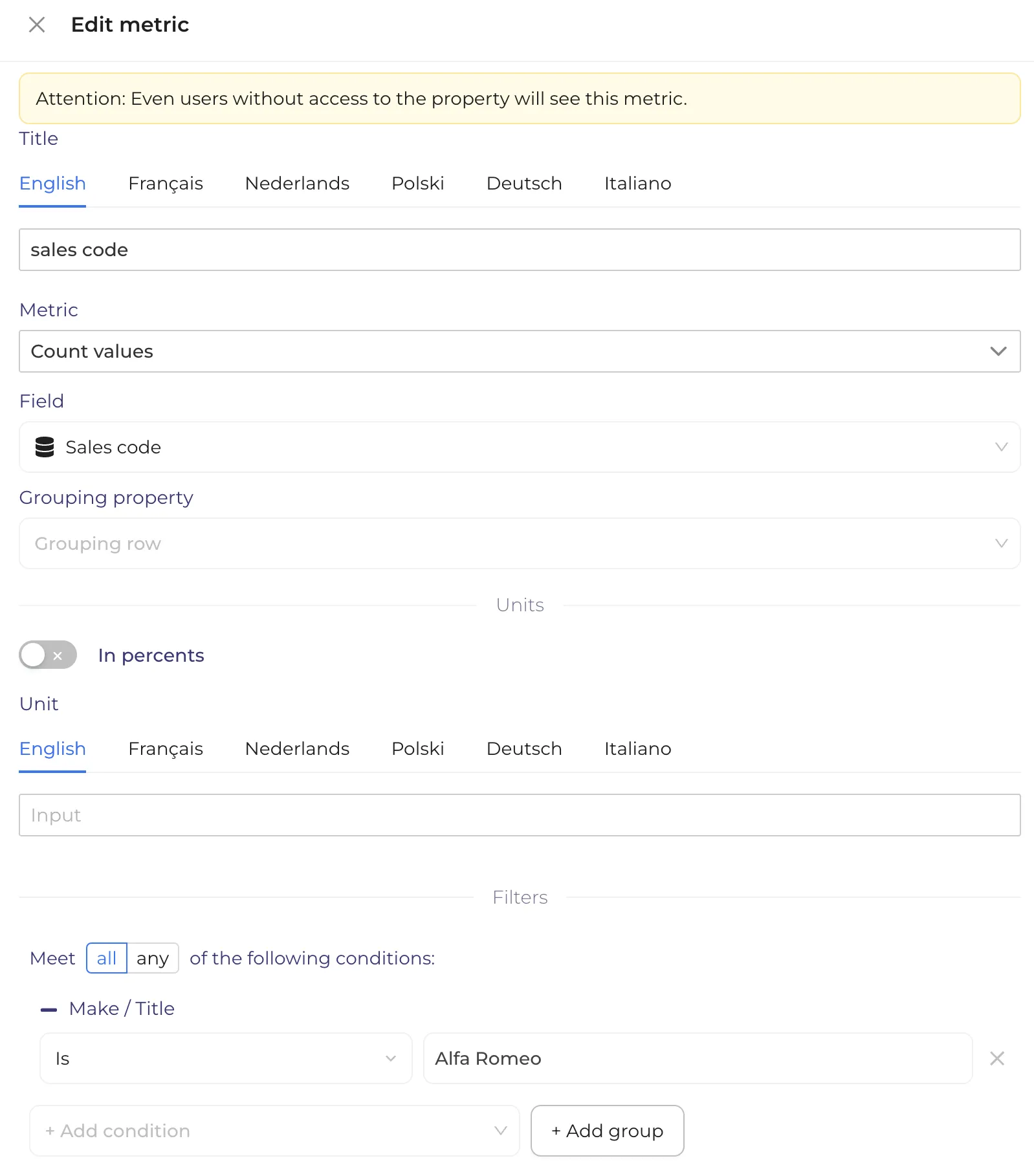Switch Unit language to Nederlands

click(297, 749)
